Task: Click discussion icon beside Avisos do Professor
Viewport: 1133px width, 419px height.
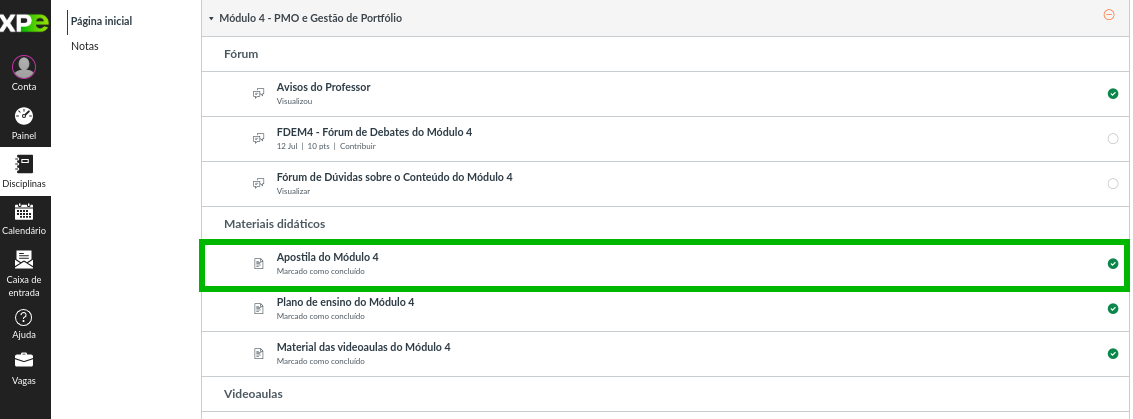Action: coord(258,93)
